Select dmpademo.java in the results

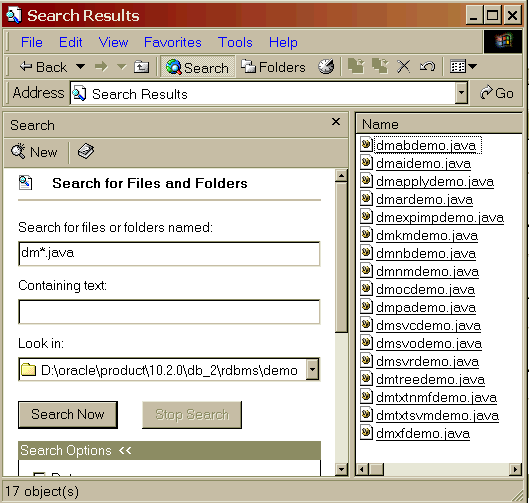pos(426,308)
